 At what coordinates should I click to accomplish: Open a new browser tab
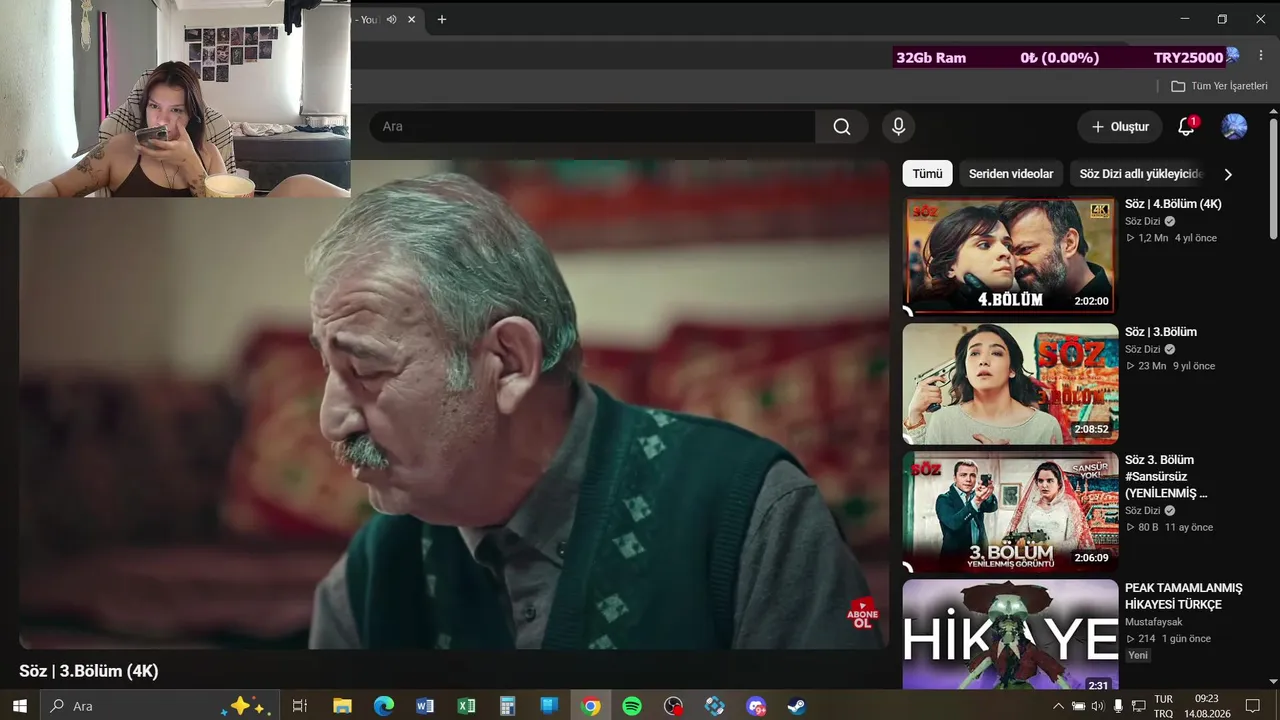442,19
